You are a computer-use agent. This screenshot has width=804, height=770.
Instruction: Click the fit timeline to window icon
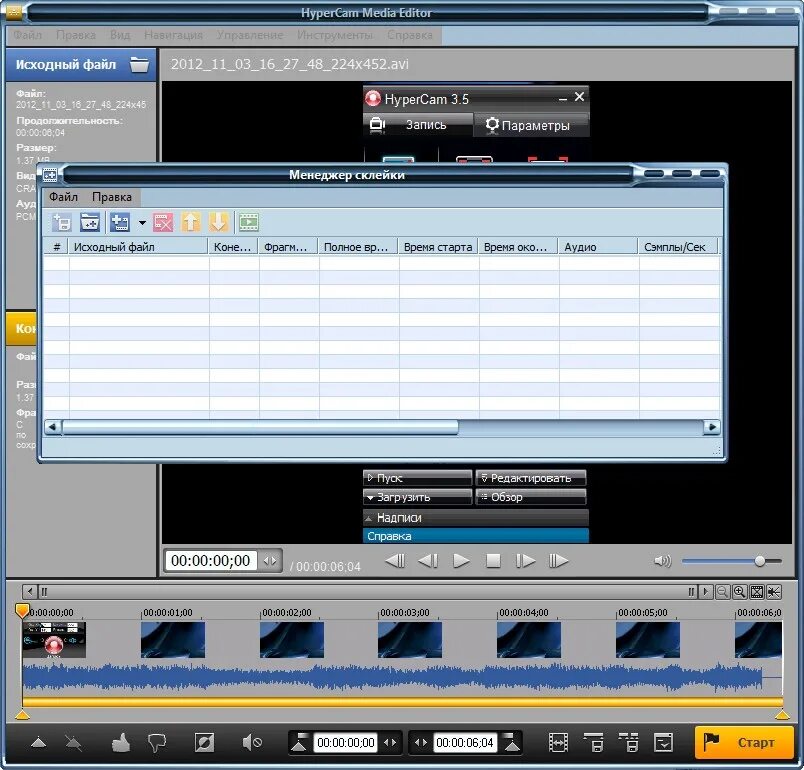(x=757, y=592)
